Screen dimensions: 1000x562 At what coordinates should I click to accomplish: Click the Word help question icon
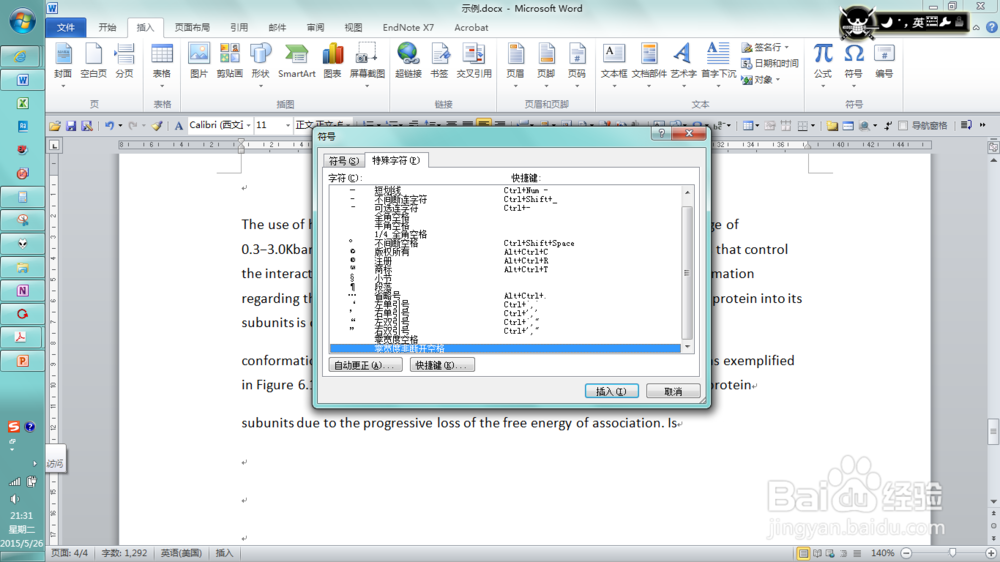tap(992, 27)
